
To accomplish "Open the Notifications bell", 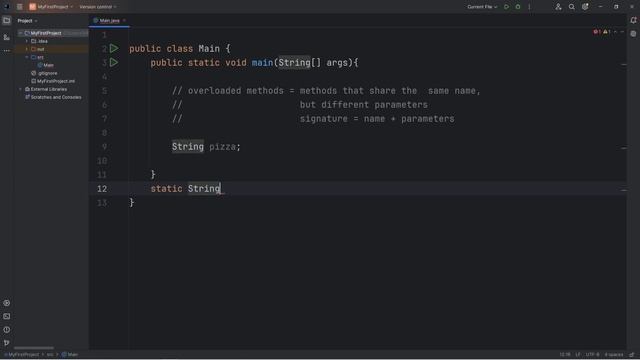I will (633, 20).
